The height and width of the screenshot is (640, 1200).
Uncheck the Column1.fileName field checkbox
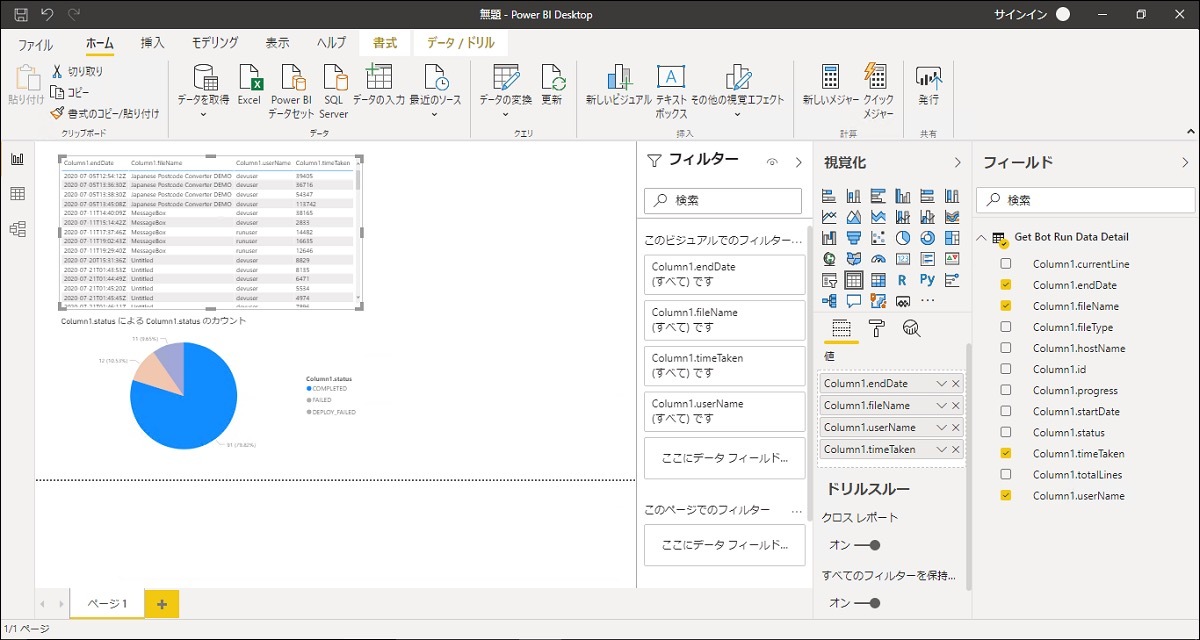tap(1006, 306)
